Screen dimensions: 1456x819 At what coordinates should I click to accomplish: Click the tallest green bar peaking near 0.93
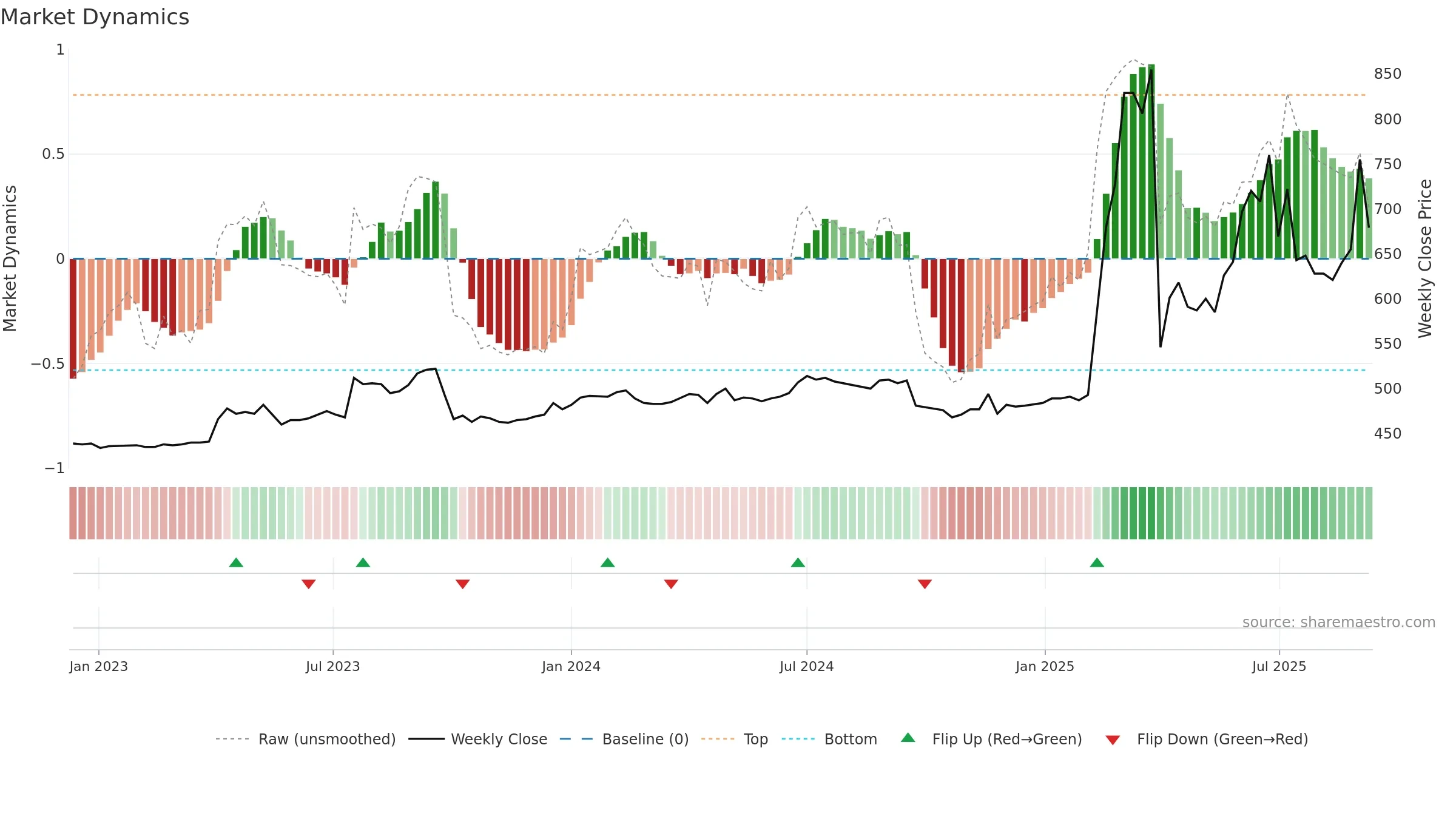click(1151, 161)
